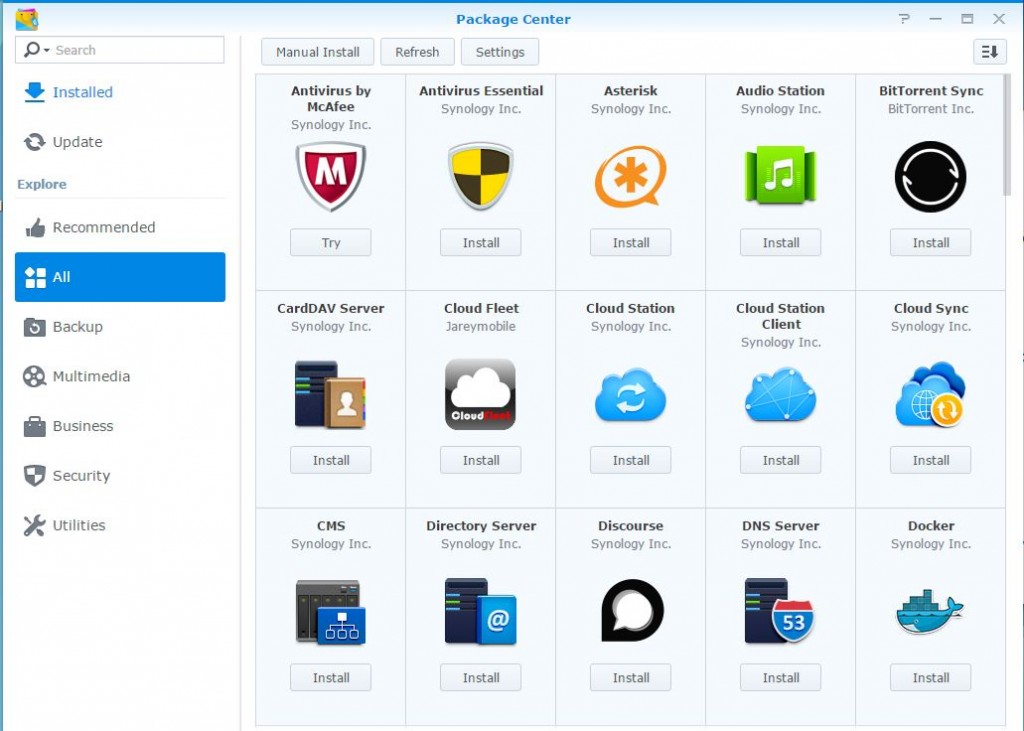Install Antivirus Essential
Image resolution: width=1024 pixels, height=731 pixels.
481,242
